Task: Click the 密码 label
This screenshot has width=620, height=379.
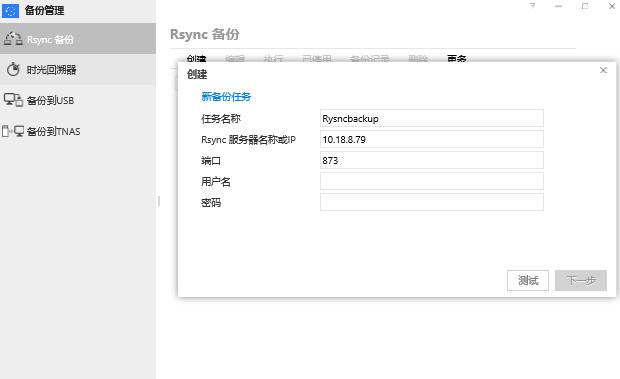Action: pos(211,202)
